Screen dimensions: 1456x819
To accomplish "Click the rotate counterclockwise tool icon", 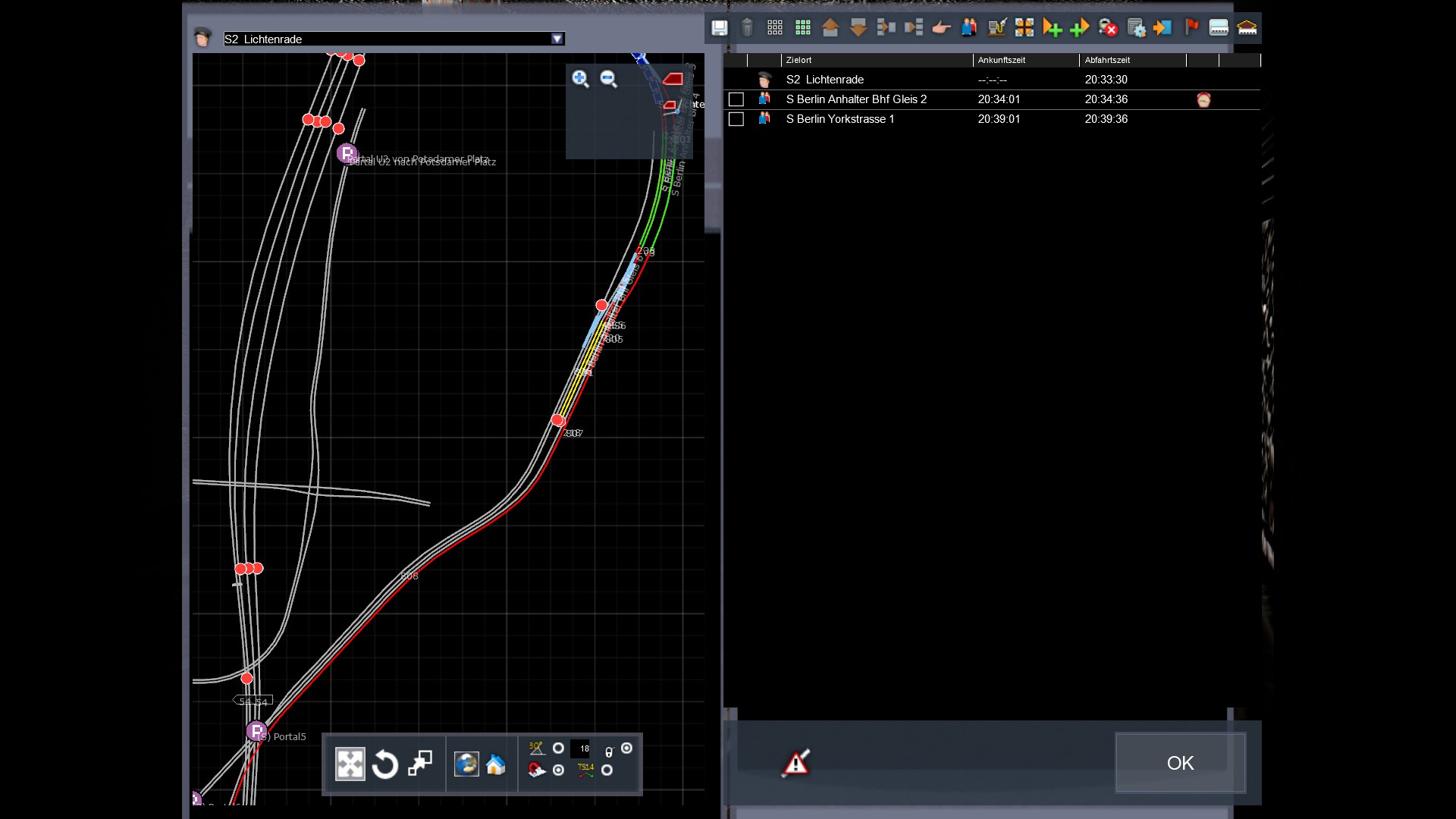I will [385, 764].
